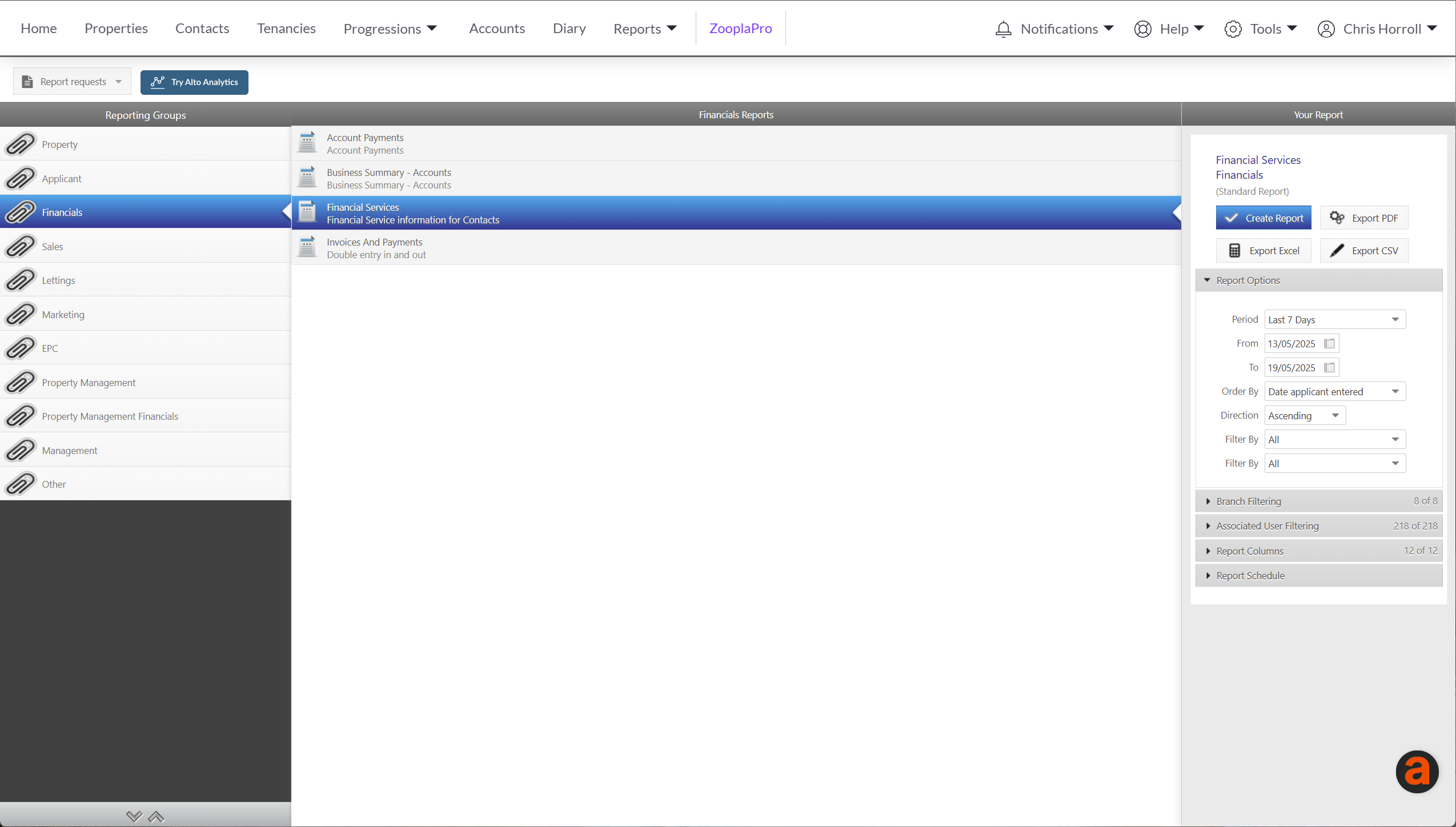This screenshot has height=827, width=1456.
Task: Click the notifications bell icon
Action: 1003,29
